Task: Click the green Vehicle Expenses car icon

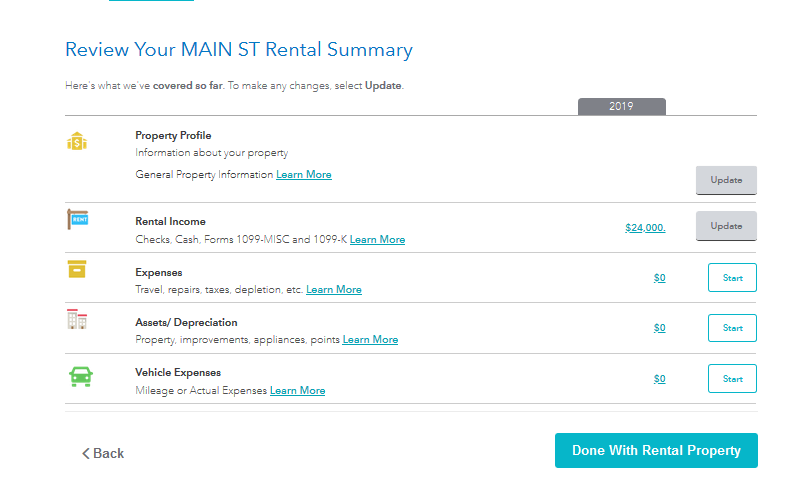Action: 81,377
